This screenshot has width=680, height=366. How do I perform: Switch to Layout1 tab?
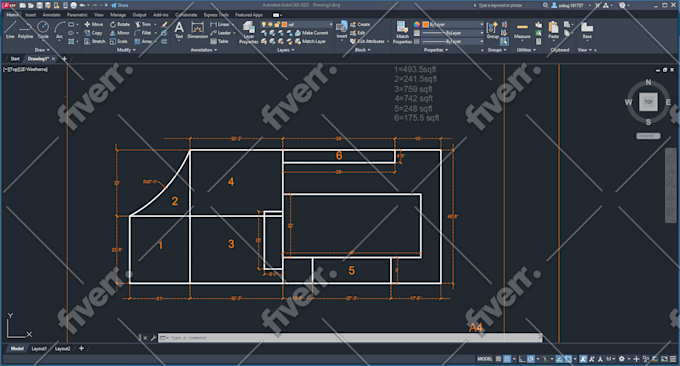[39, 348]
